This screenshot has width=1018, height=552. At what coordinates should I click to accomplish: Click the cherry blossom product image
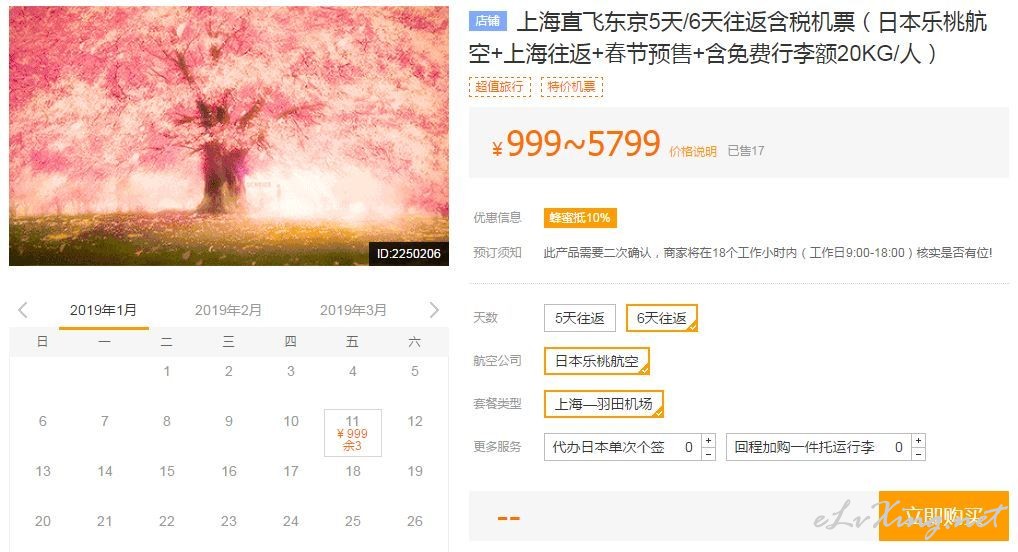coord(229,136)
